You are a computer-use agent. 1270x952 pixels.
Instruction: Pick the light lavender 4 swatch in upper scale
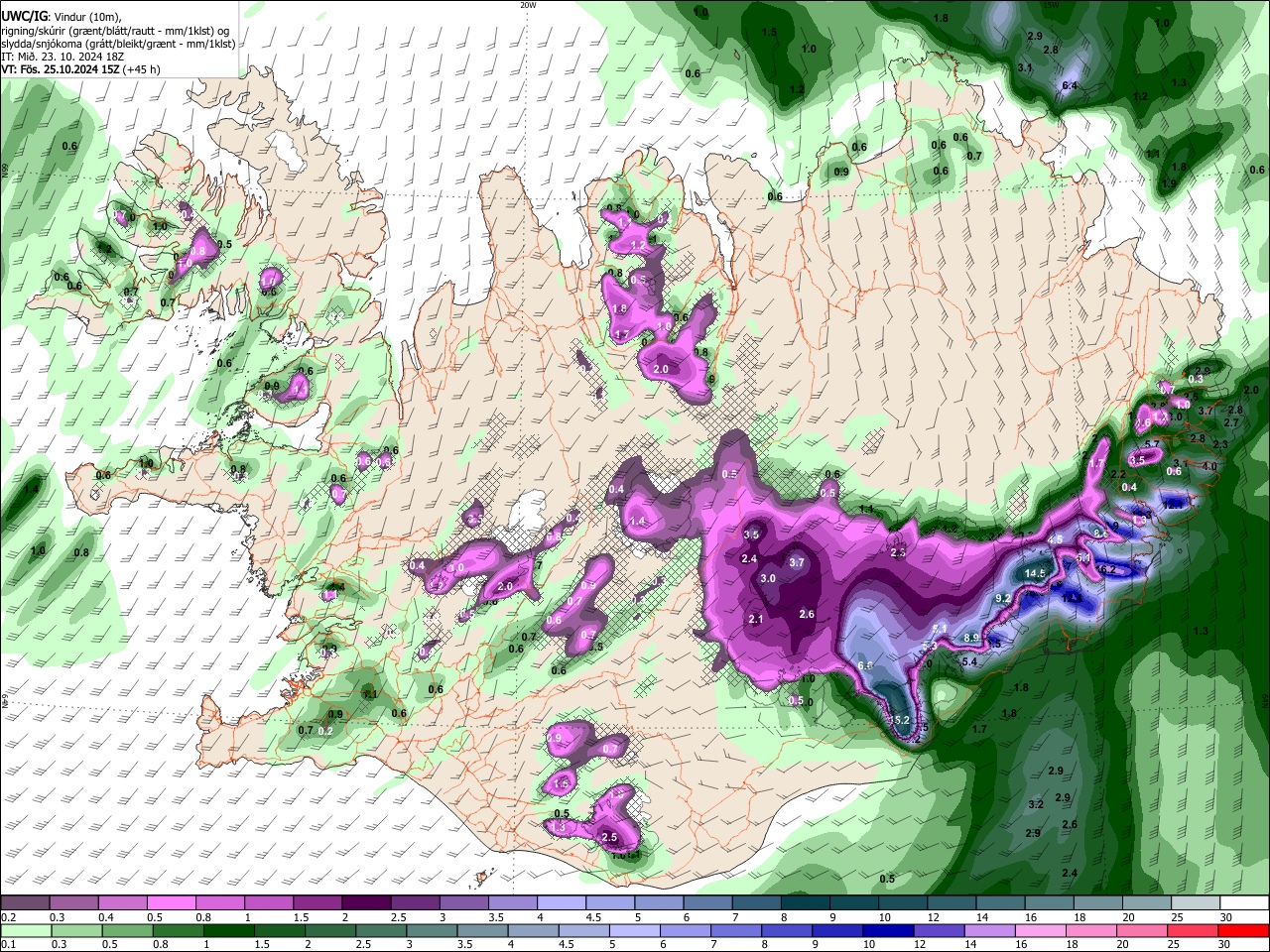pyautogui.click(x=562, y=902)
